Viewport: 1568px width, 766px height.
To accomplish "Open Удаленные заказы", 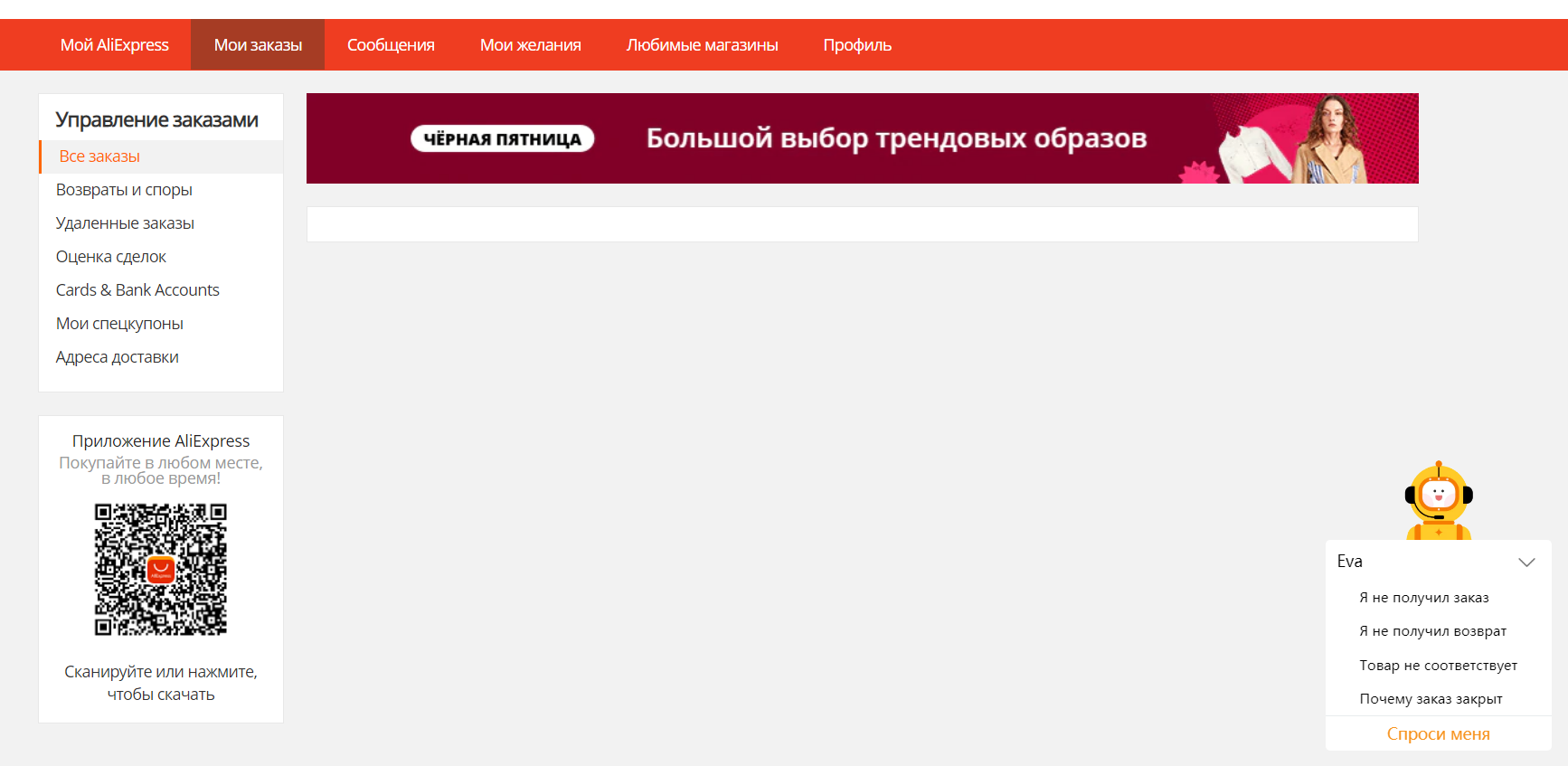I will coord(125,223).
